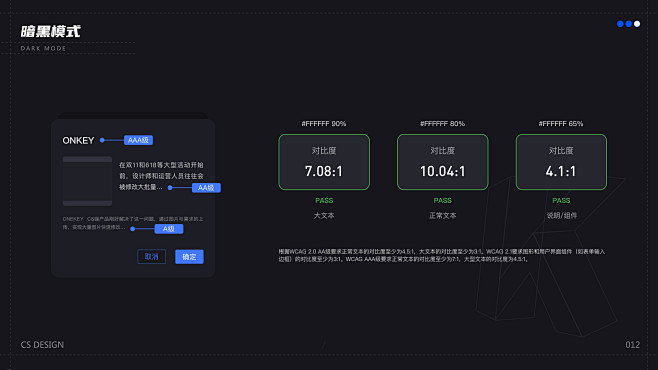Click the 大文本 caption

(324, 216)
